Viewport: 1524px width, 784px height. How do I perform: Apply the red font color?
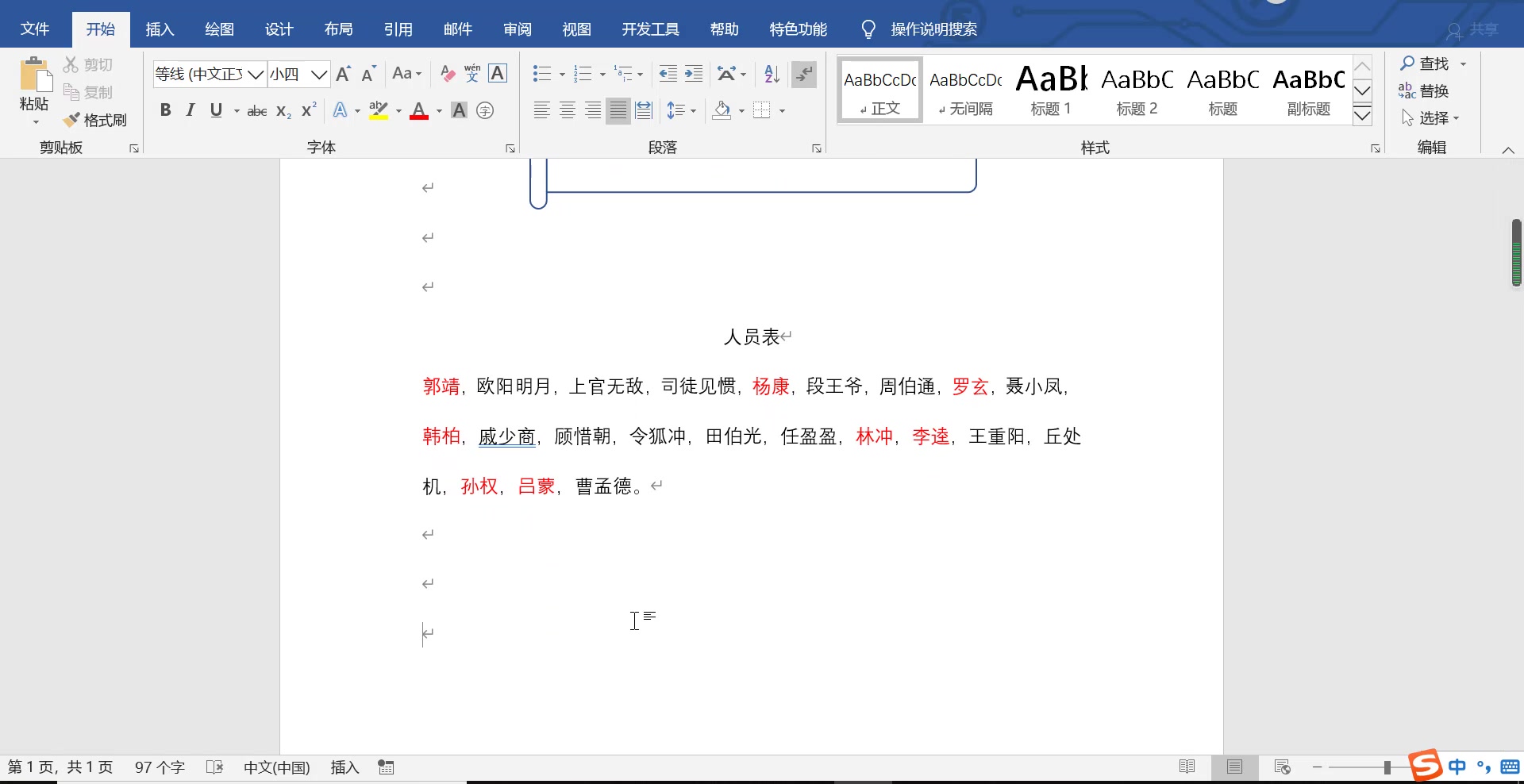tap(419, 110)
